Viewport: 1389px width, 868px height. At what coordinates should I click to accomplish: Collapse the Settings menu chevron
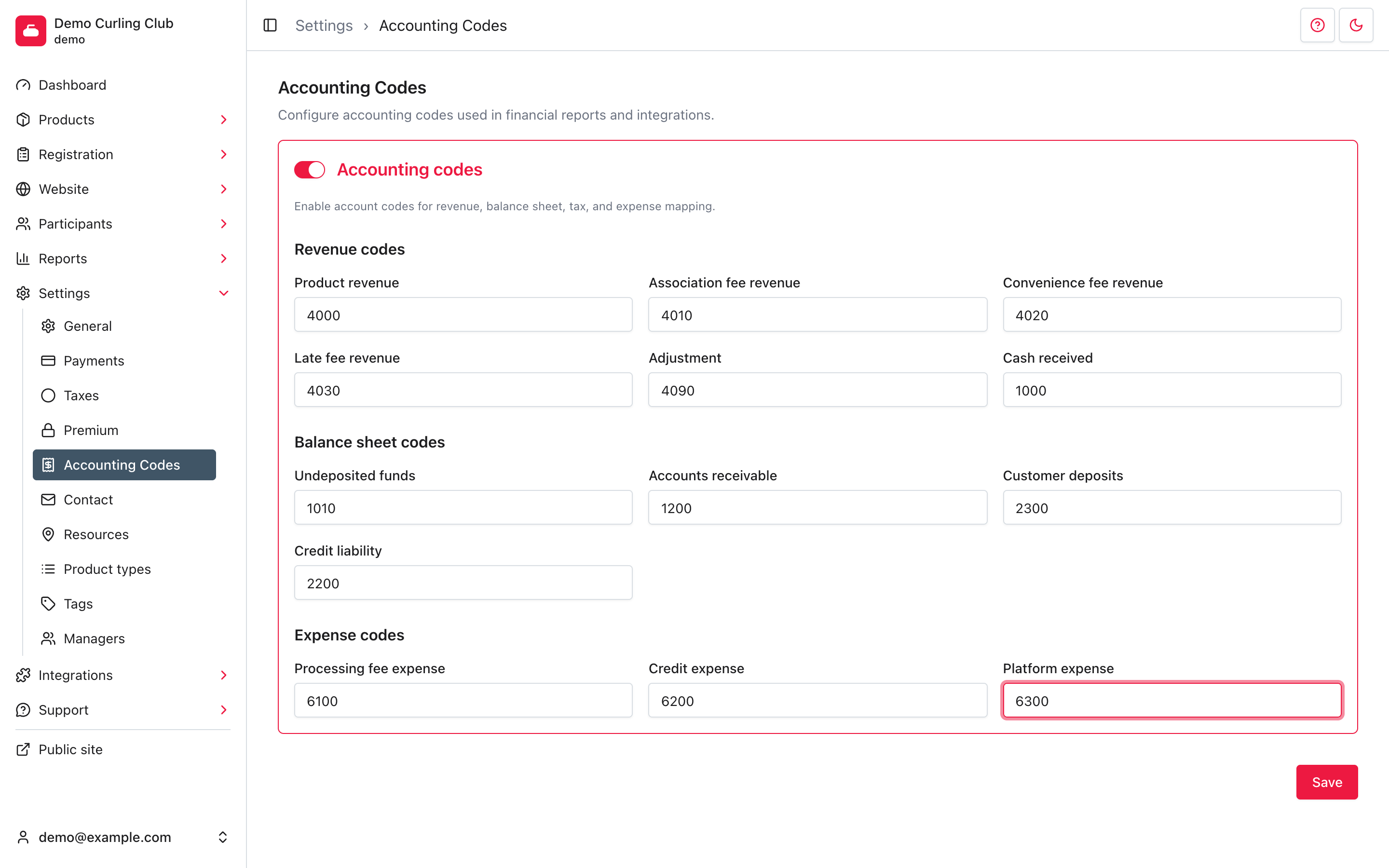[224, 293]
